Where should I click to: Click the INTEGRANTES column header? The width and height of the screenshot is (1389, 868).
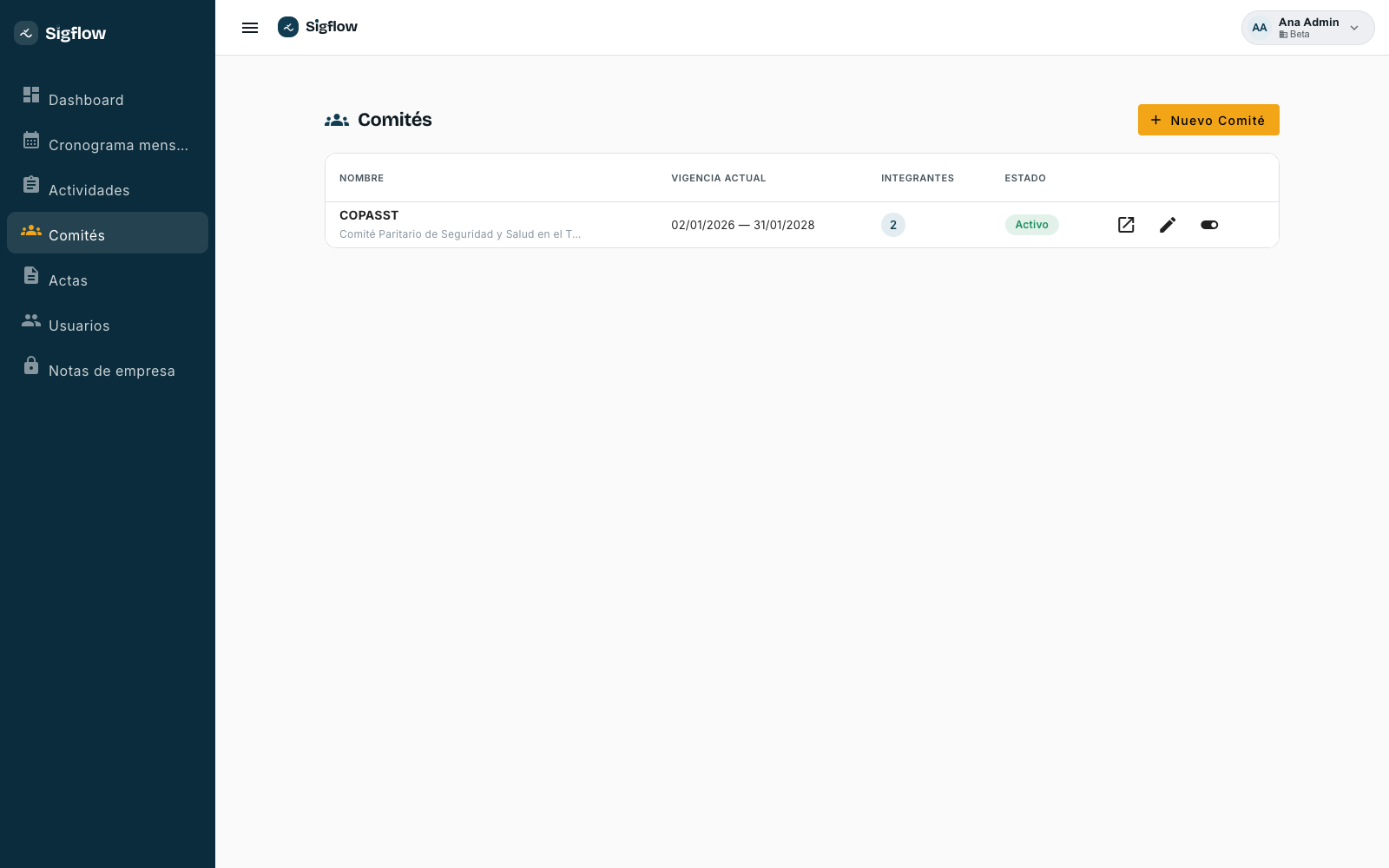[x=918, y=178]
